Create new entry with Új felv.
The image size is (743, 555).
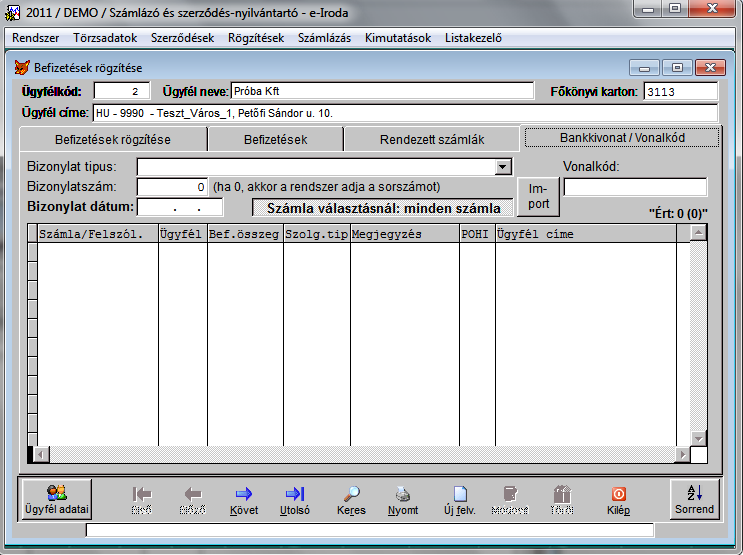[459, 499]
